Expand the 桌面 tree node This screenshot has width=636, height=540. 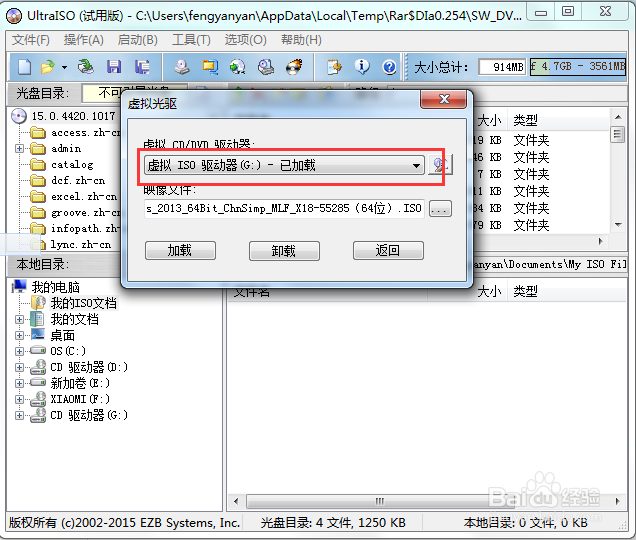(19, 336)
